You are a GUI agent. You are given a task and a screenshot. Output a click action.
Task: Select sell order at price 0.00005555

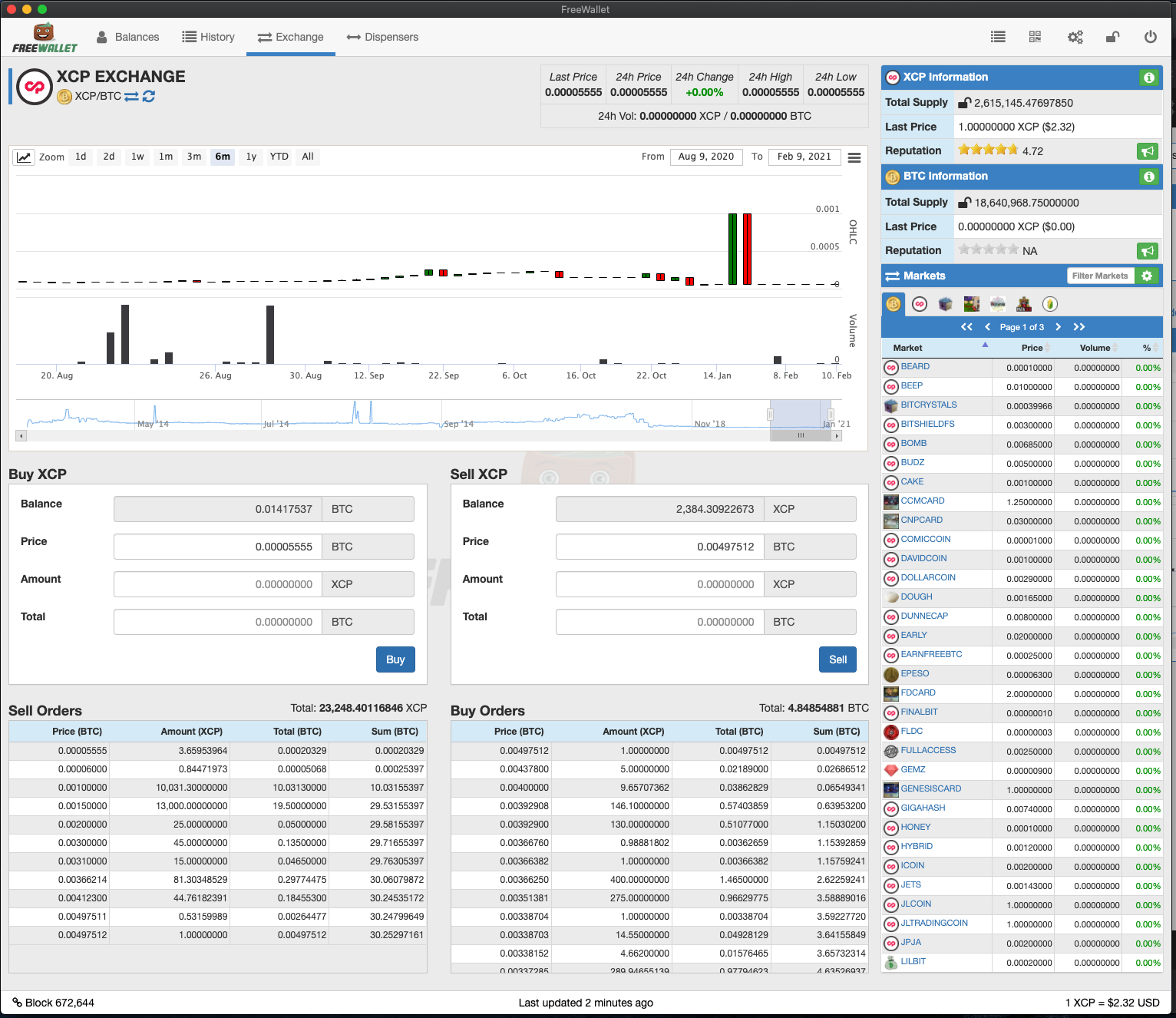coord(218,751)
